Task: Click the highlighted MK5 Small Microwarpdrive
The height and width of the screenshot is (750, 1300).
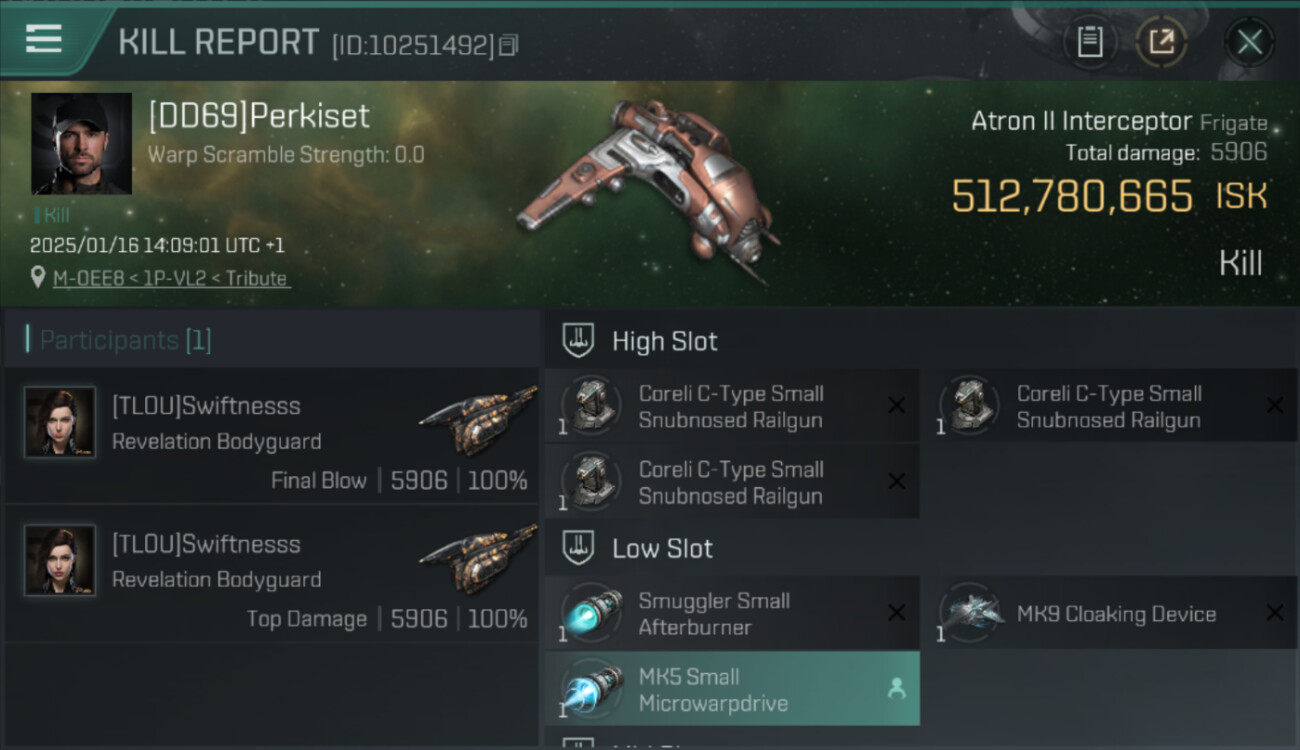Action: click(x=732, y=689)
